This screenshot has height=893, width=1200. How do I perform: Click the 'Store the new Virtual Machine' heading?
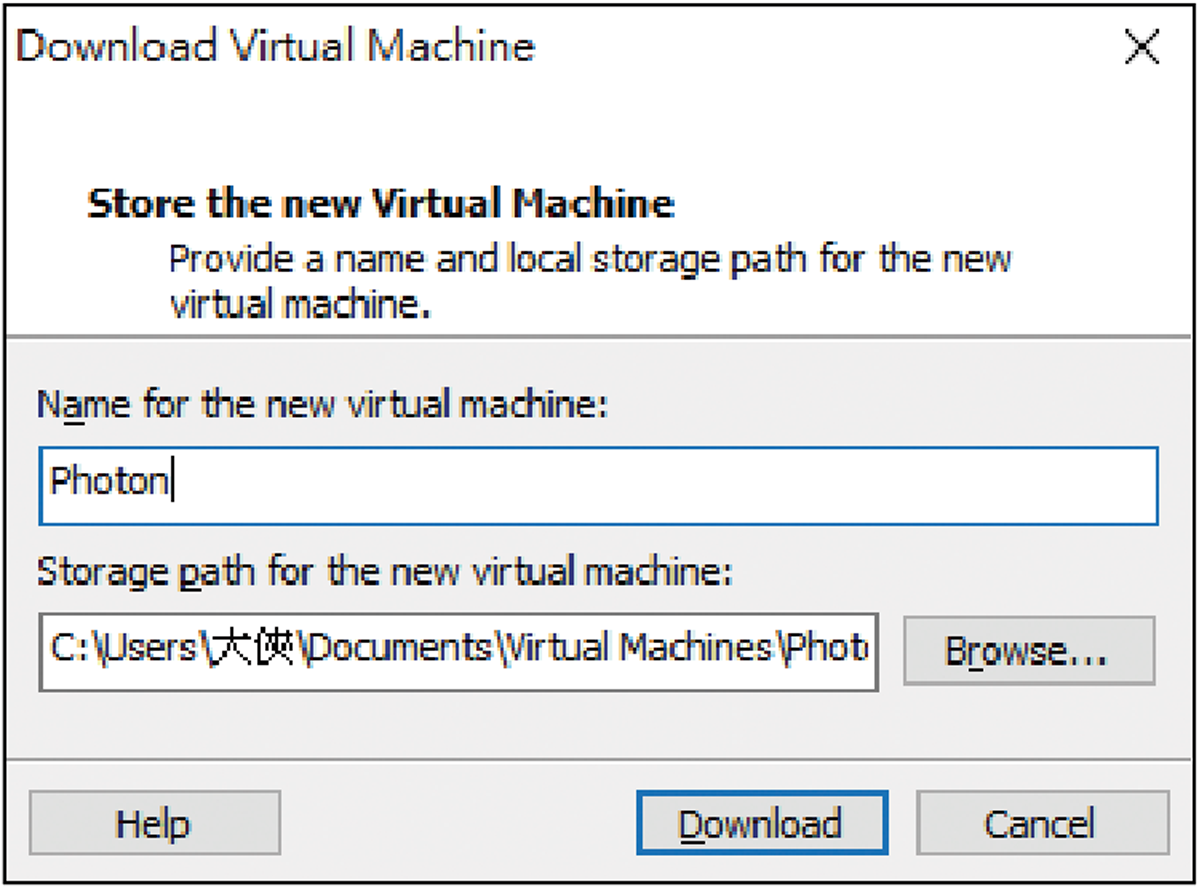pos(381,204)
